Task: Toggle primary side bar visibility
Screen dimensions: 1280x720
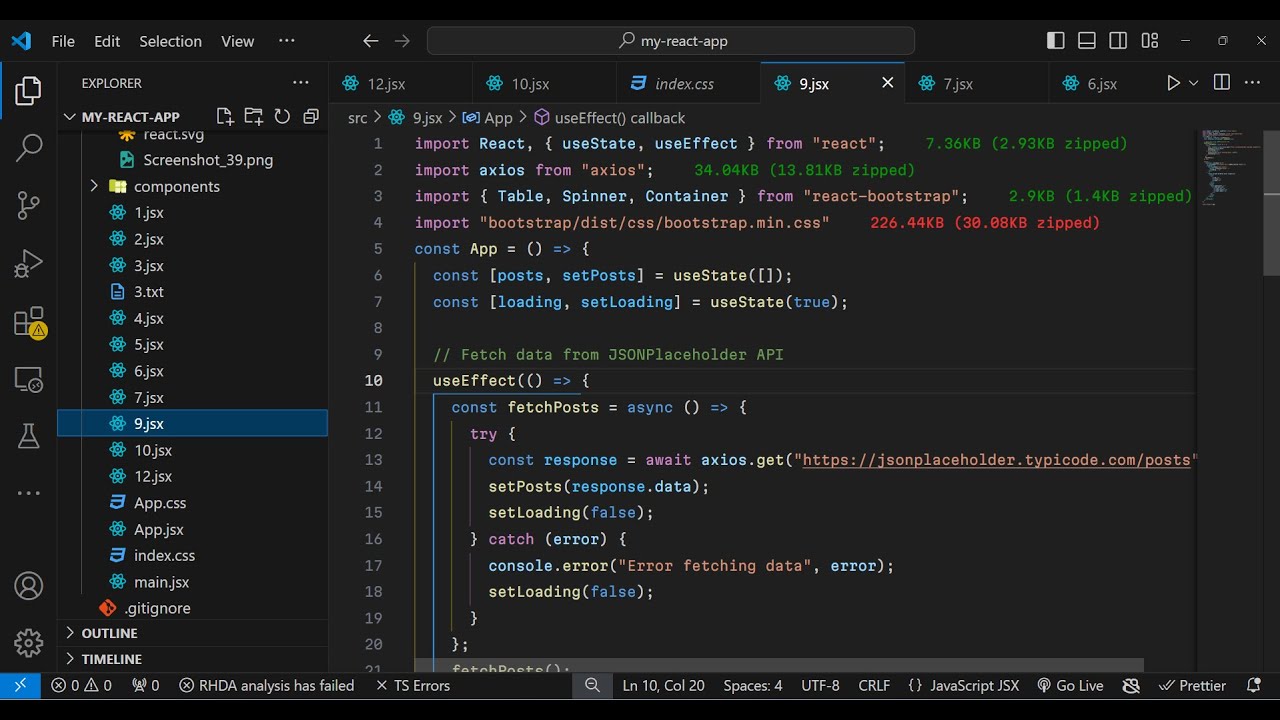Action: [x=1056, y=41]
